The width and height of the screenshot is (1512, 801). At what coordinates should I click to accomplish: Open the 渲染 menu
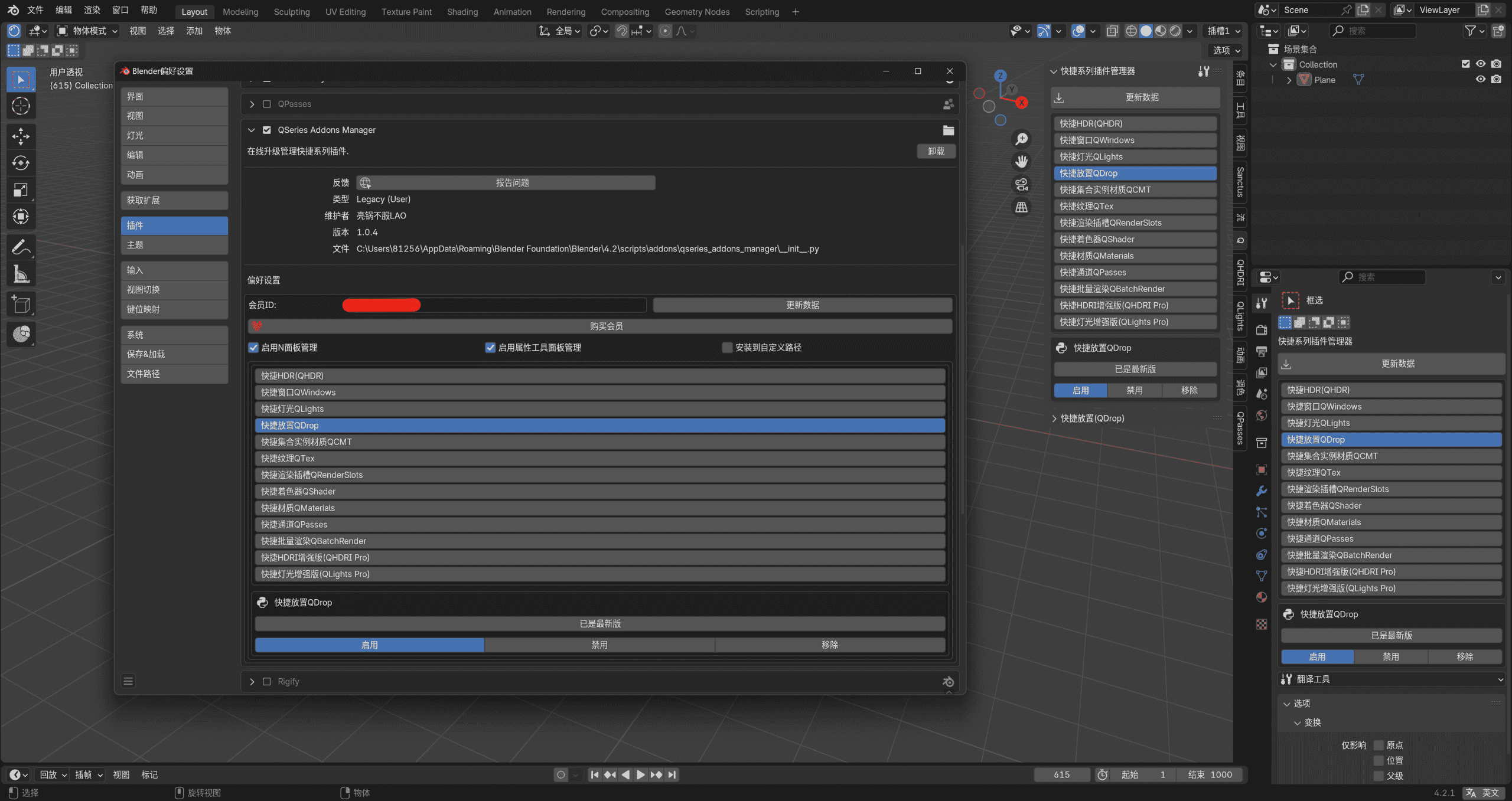pyautogui.click(x=92, y=10)
